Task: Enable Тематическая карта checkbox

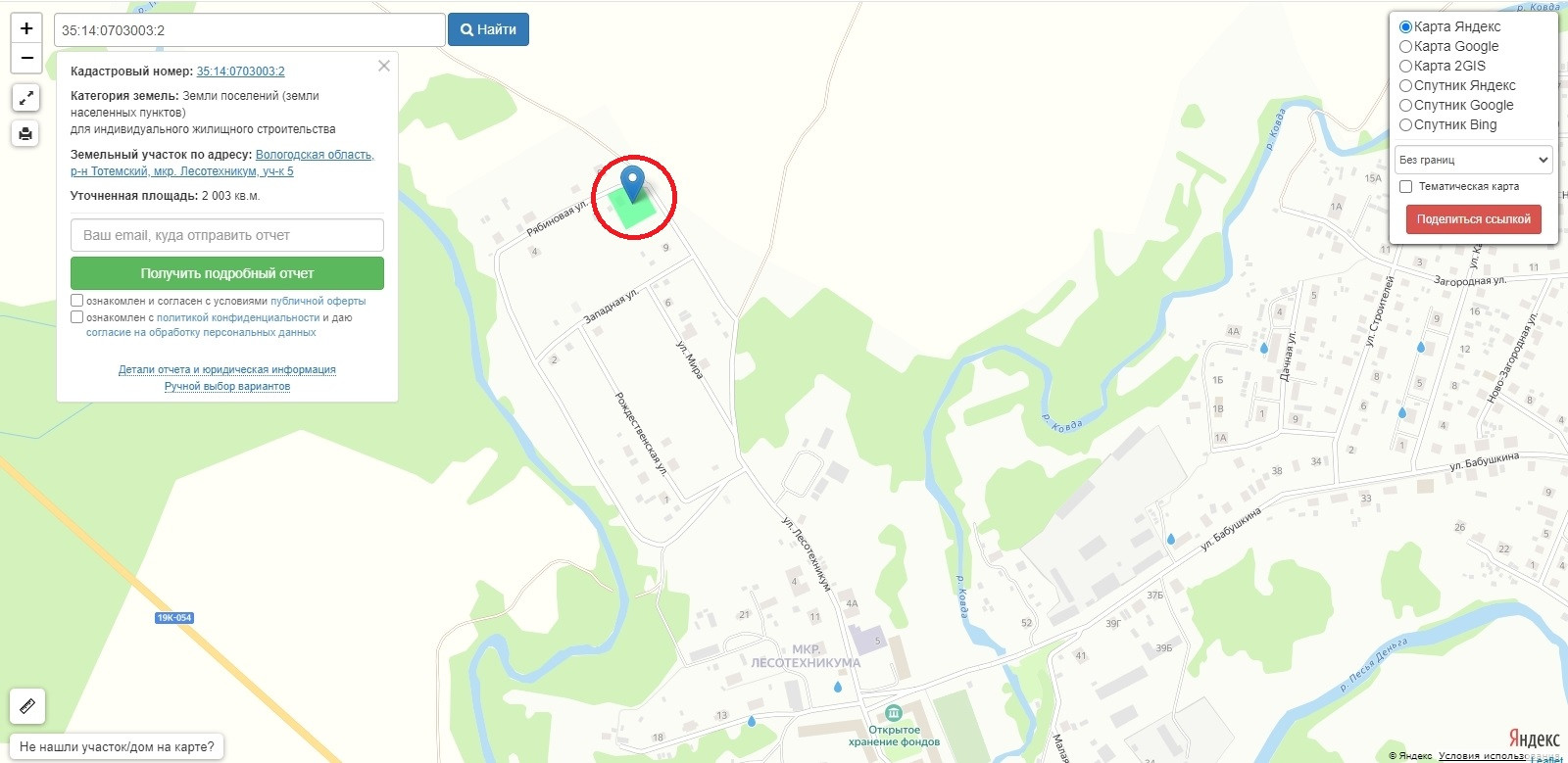Action: [1405, 186]
